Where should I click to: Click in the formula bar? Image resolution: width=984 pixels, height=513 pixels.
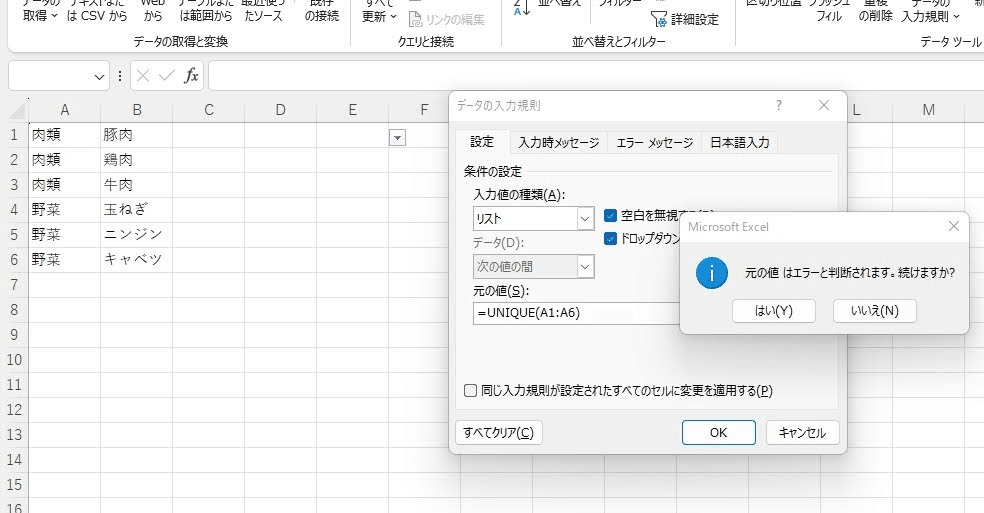point(596,76)
